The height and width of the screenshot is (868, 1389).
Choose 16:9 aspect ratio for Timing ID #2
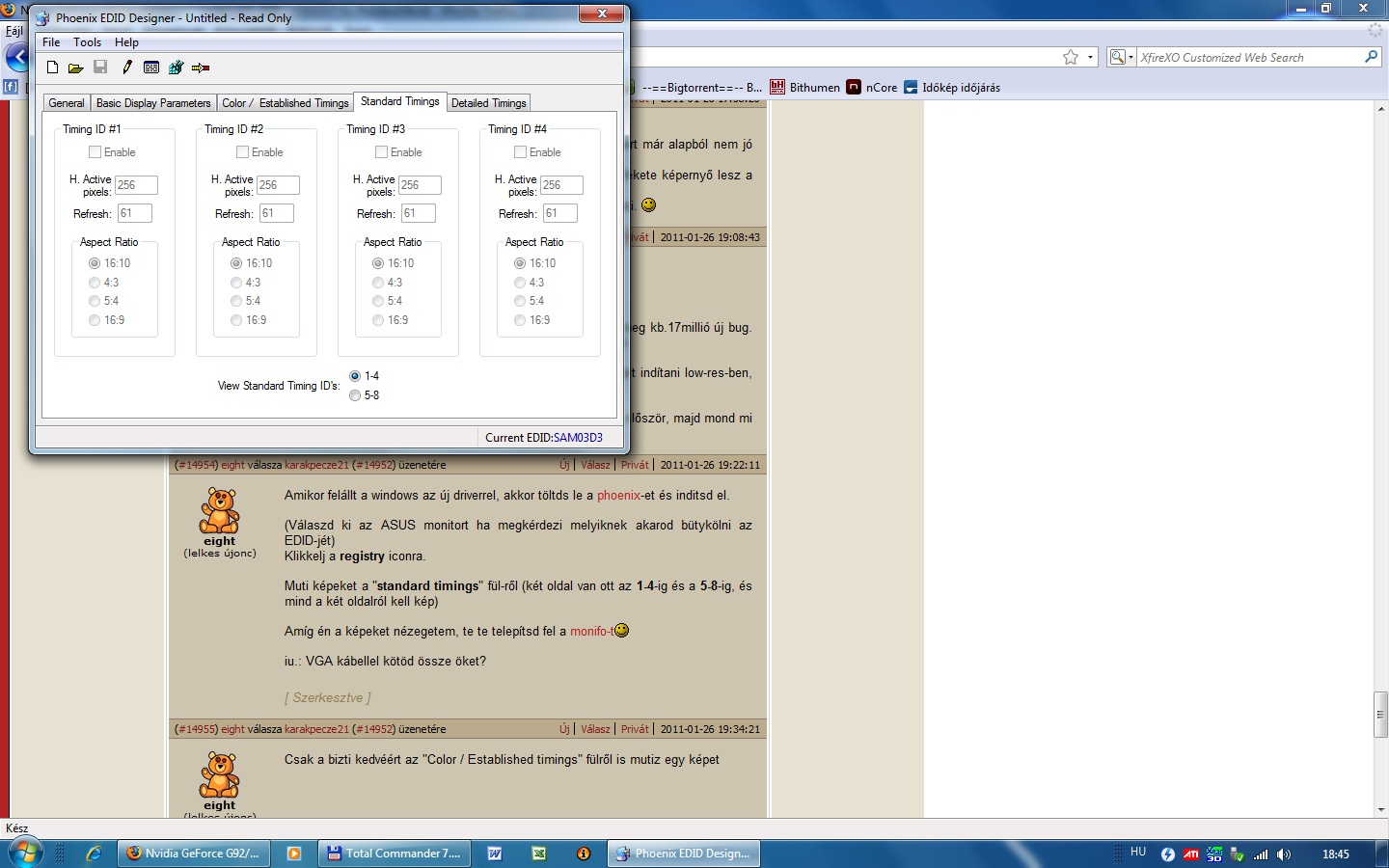[x=236, y=320]
